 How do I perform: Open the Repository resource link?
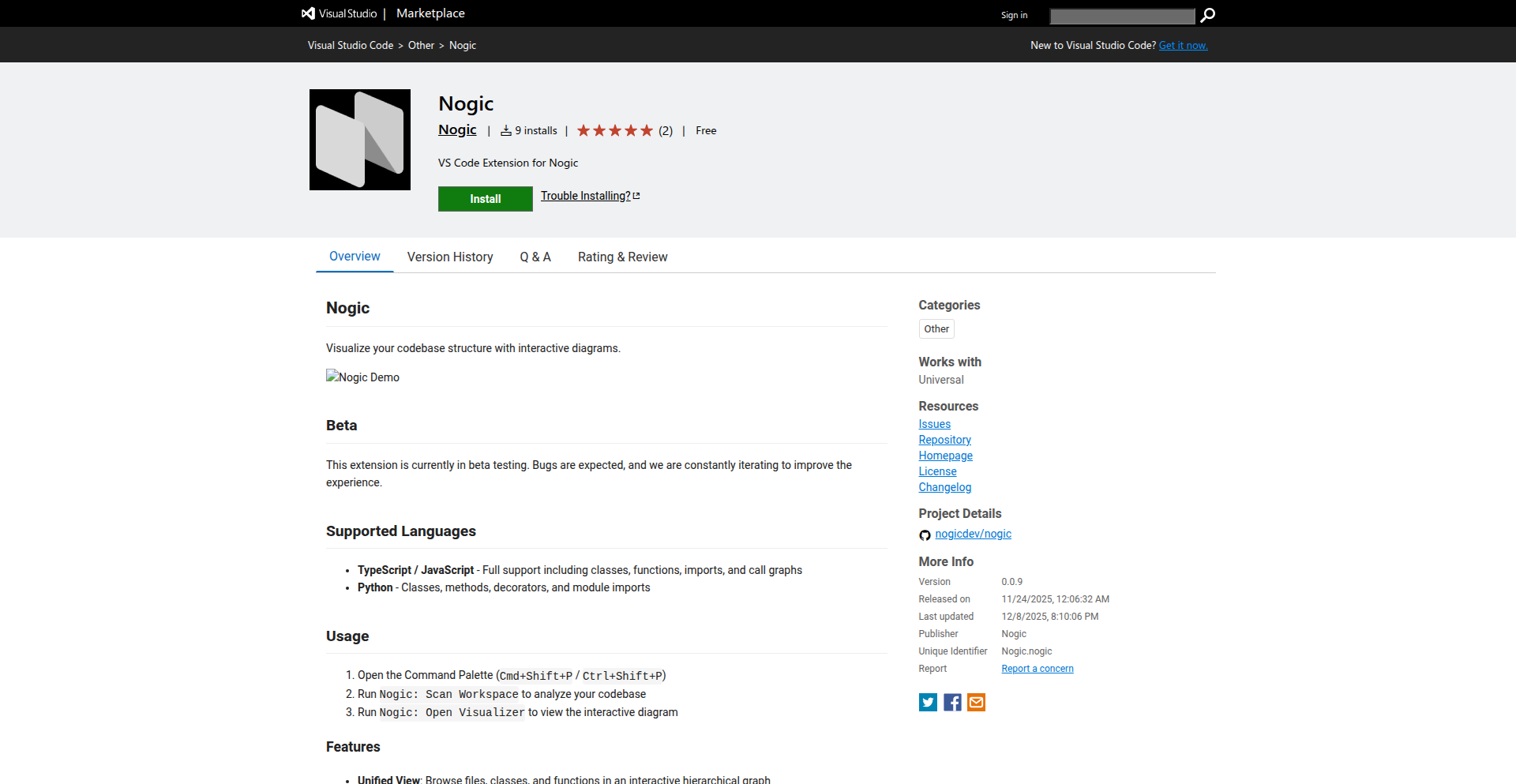click(944, 440)
